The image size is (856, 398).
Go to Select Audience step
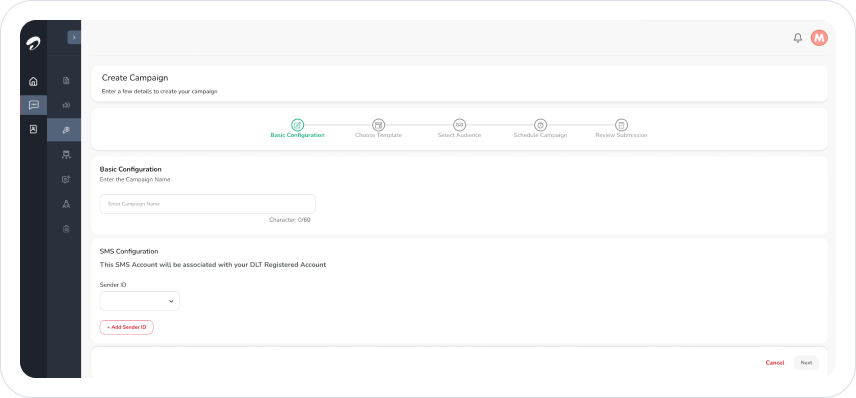pos(459,129)
